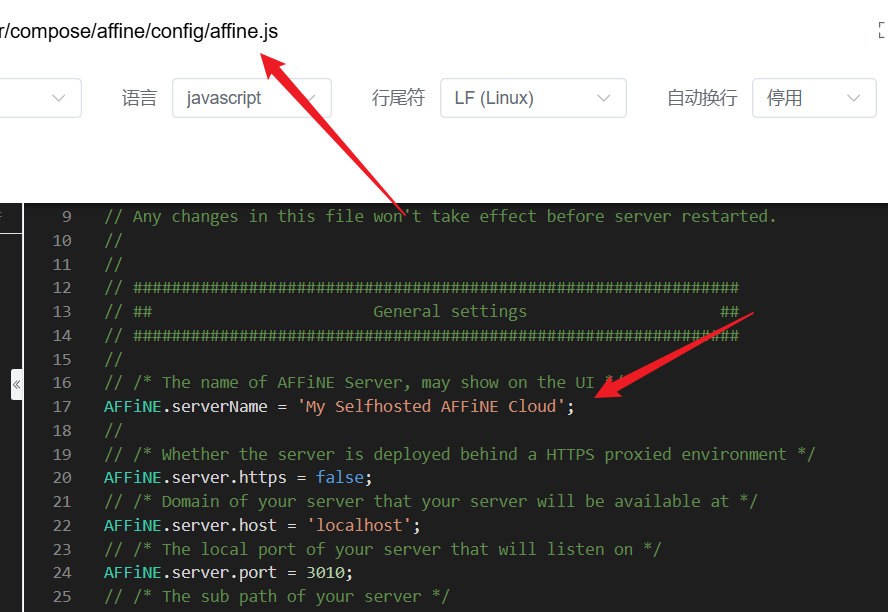
Task: Click the javascript language selector field
Action: [x=251, y=97]
